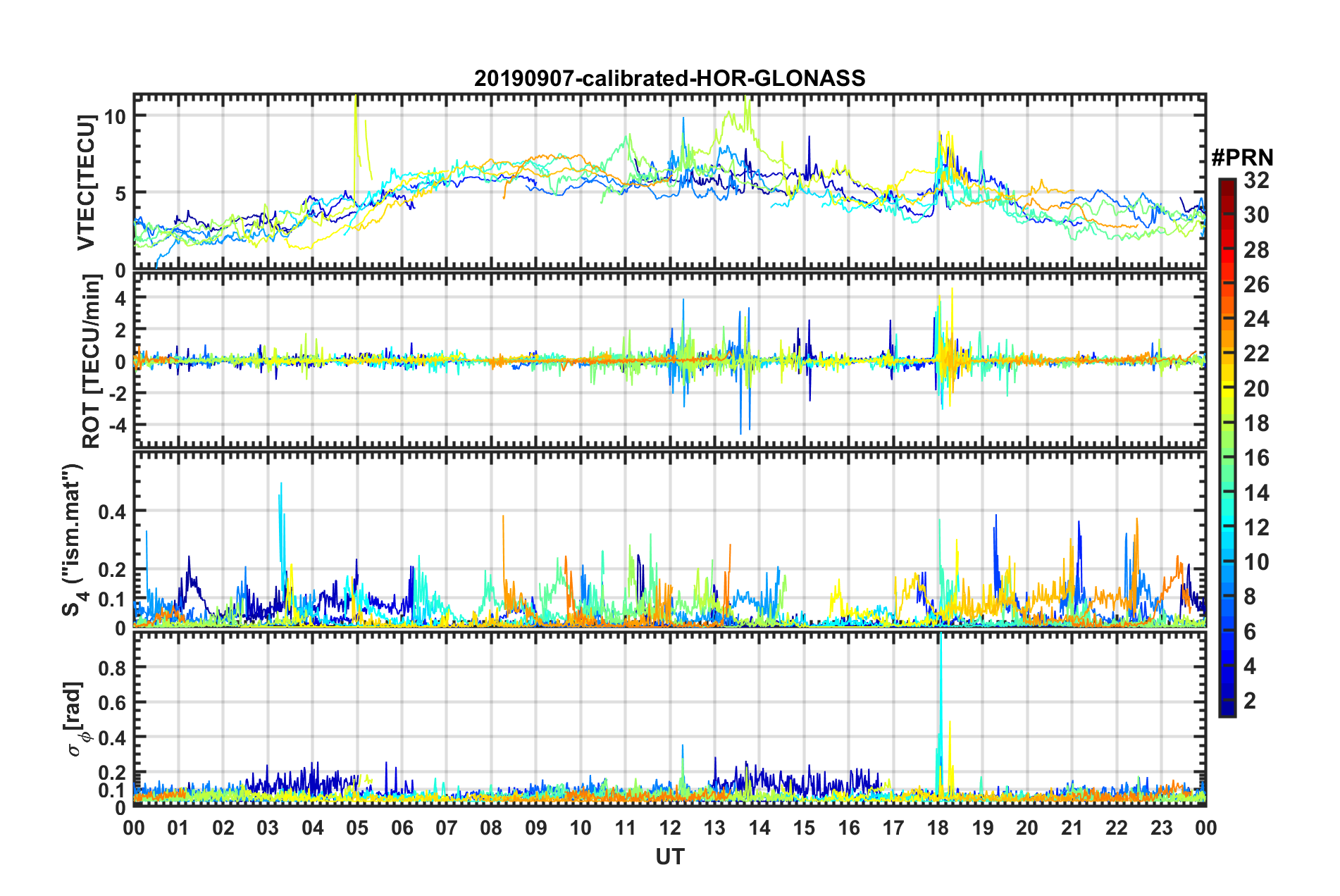Click the #PRN colorbar title
1340x896 pixels.
(1242, 157)
